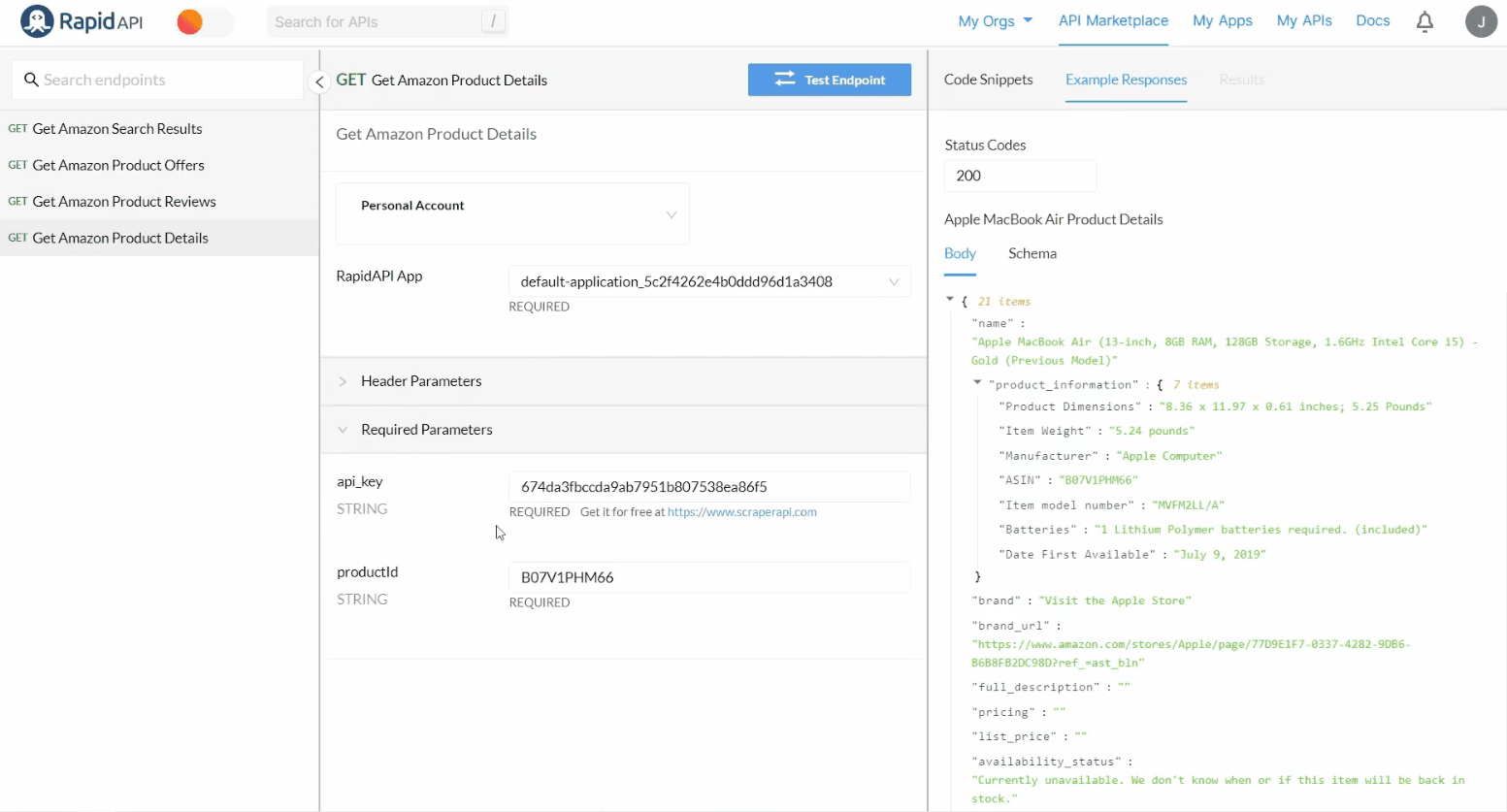Go to API Marketplace

tap(1113, 20)
